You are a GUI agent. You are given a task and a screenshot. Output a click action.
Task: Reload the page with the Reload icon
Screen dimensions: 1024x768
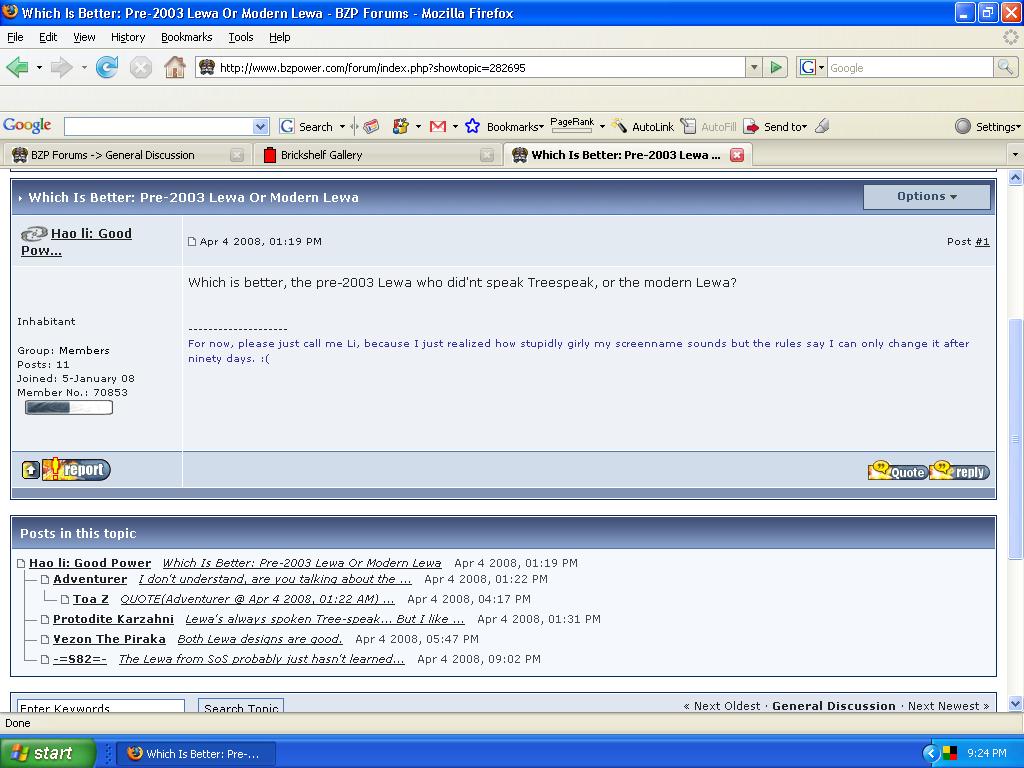(x=106, y=67)
